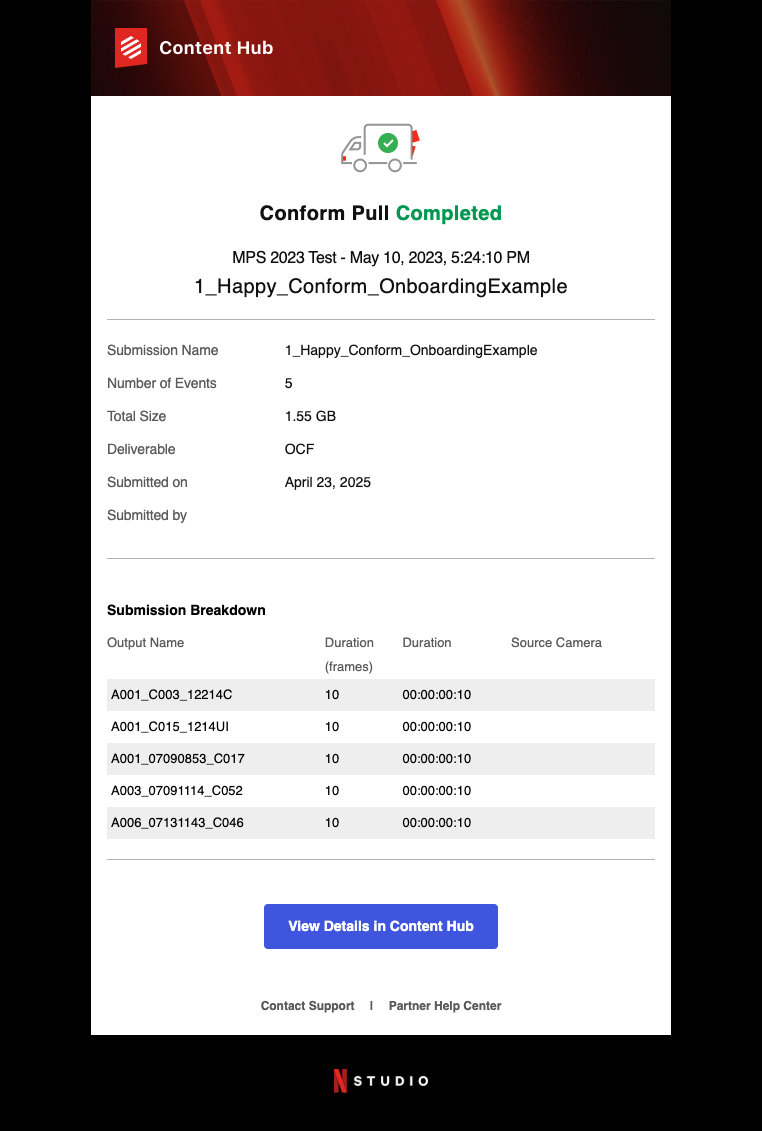Select the A003_07091114_C052 output row
This screenshot has height=1131, width=762.
click(x=381, y=791)
